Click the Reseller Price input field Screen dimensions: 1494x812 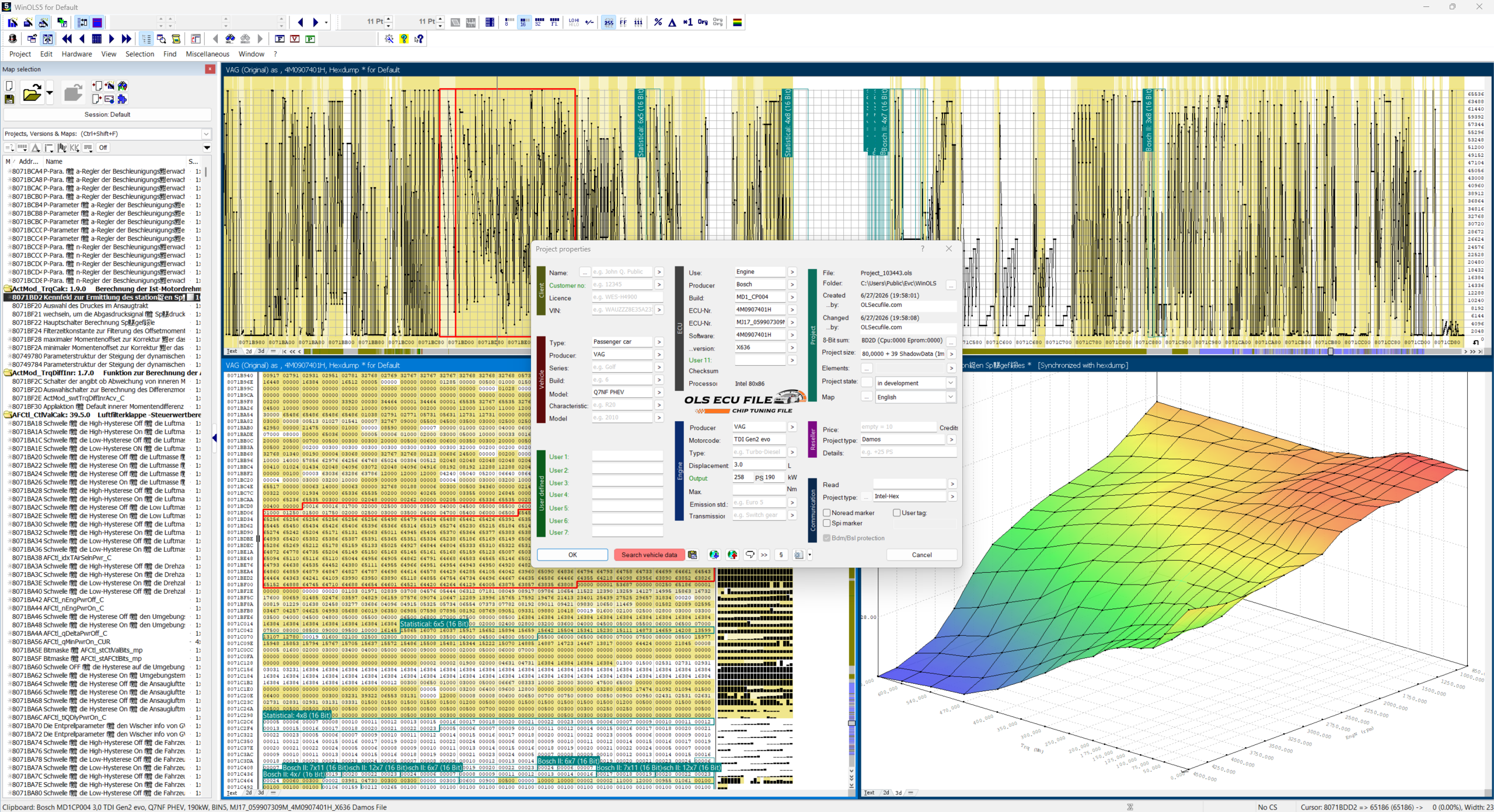(x=898, y=427)
